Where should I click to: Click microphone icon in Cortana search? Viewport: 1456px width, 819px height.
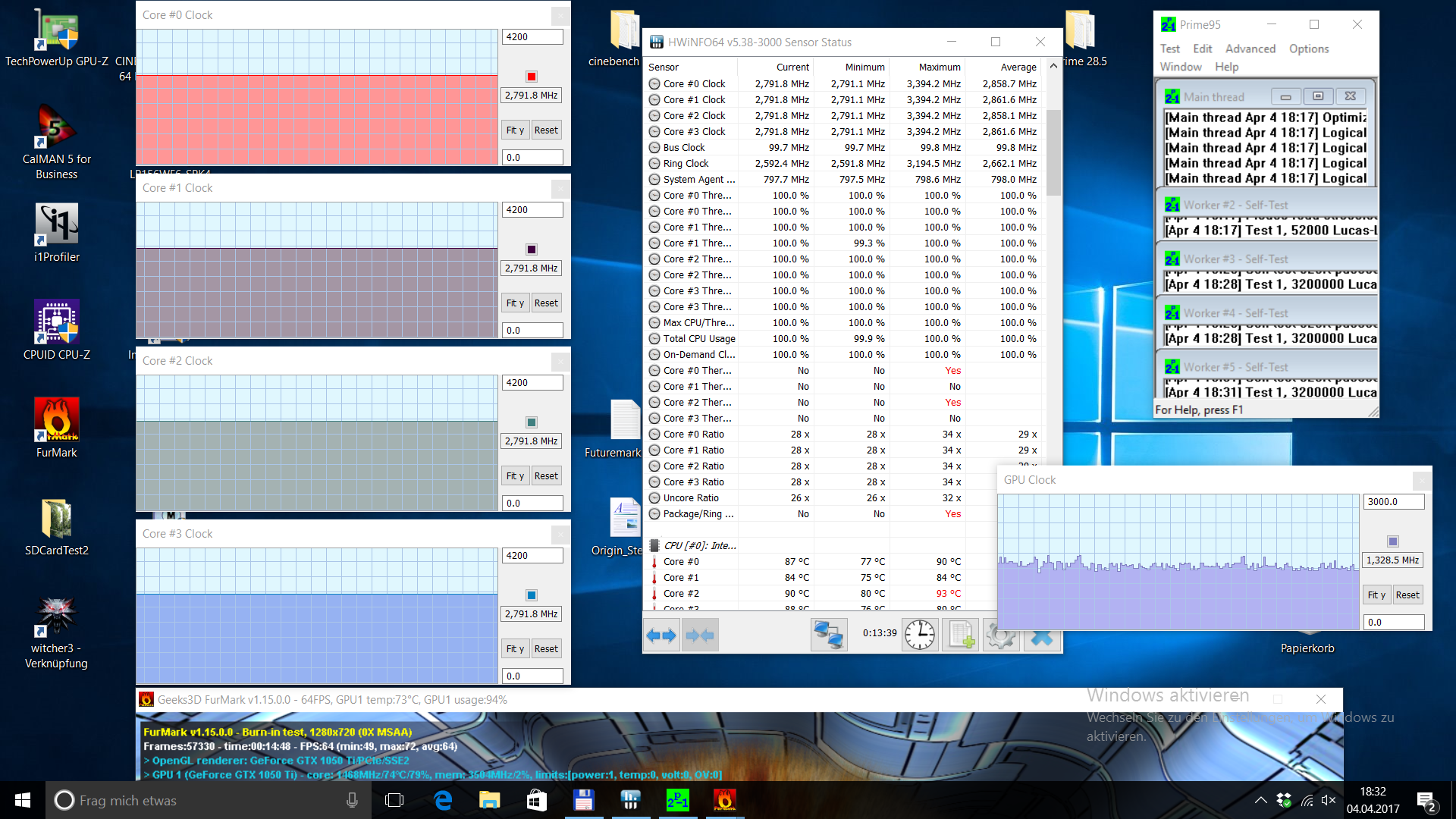[x=352, y=800]
